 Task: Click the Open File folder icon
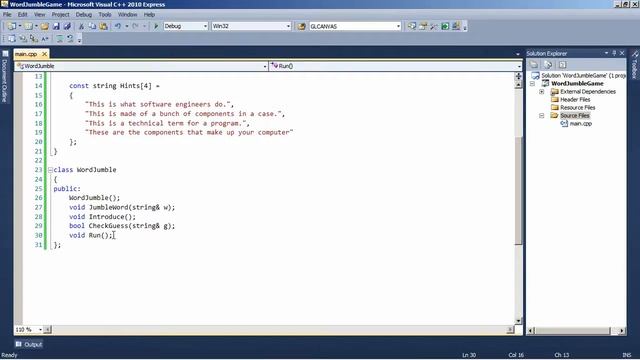pyautogui.click(x=44, y=26)
